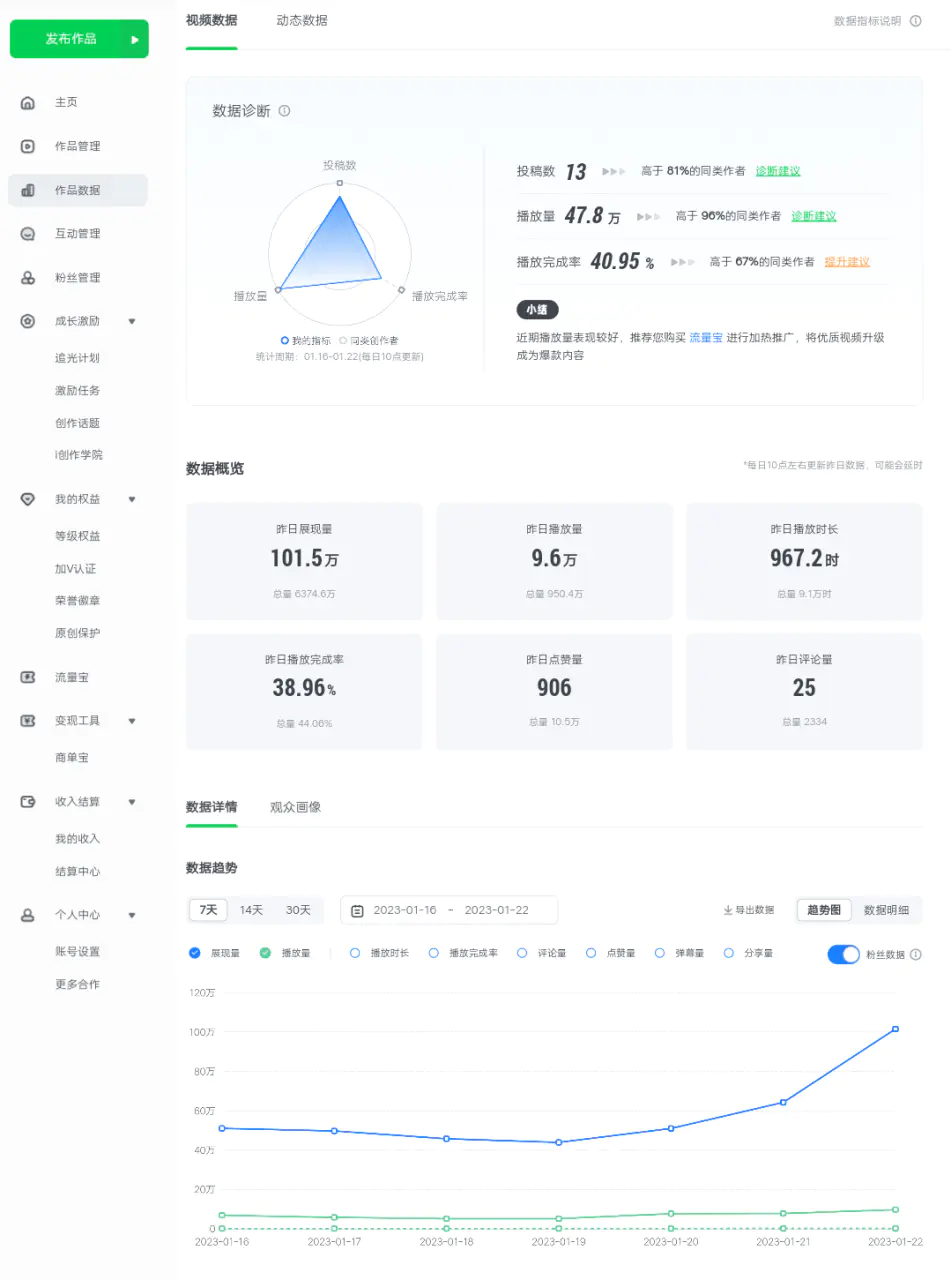Screen dimensions: 951x1280
Task: Collapse the 收入结算 sidebar group
Action: pos(131,802)
